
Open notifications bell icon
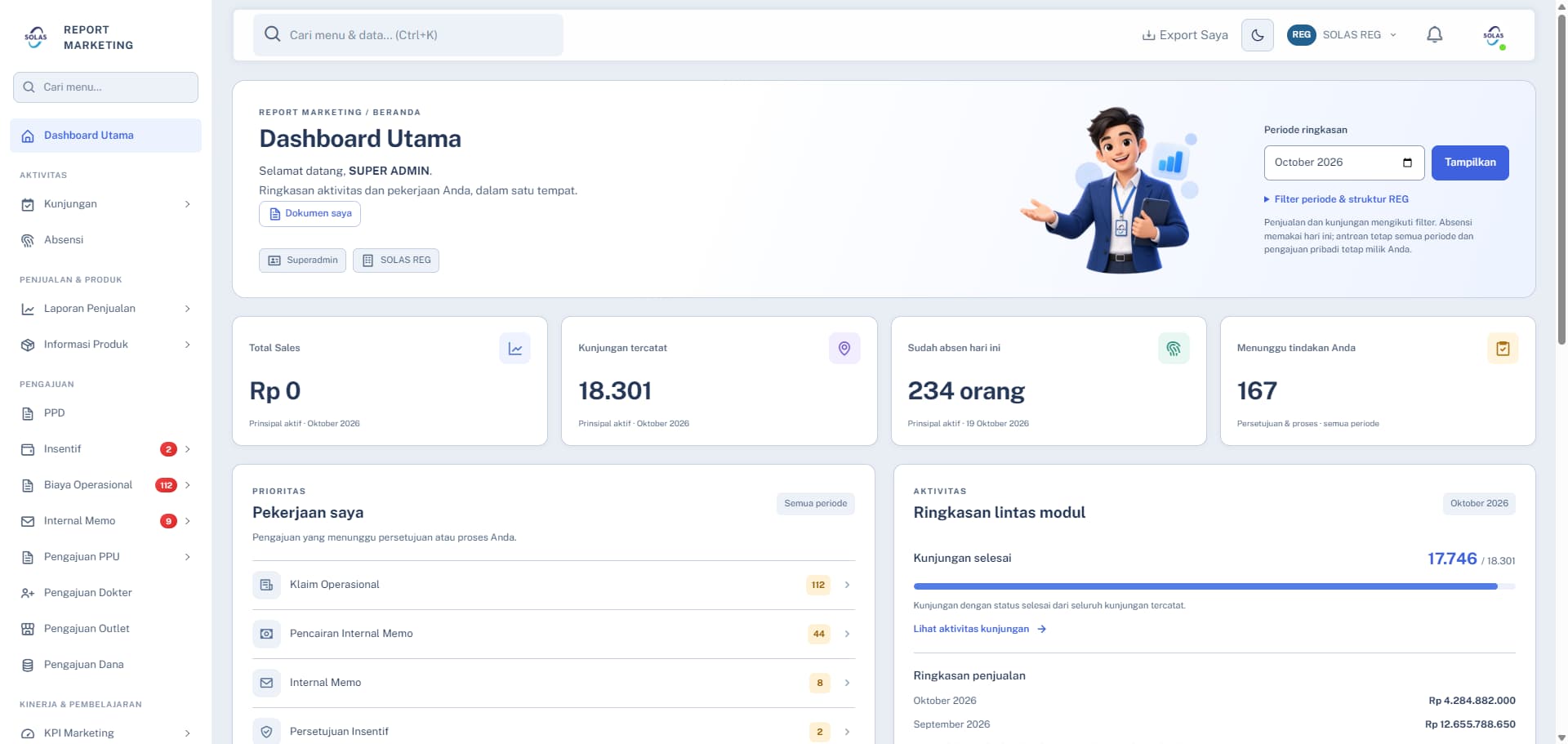click(1434, 35)
